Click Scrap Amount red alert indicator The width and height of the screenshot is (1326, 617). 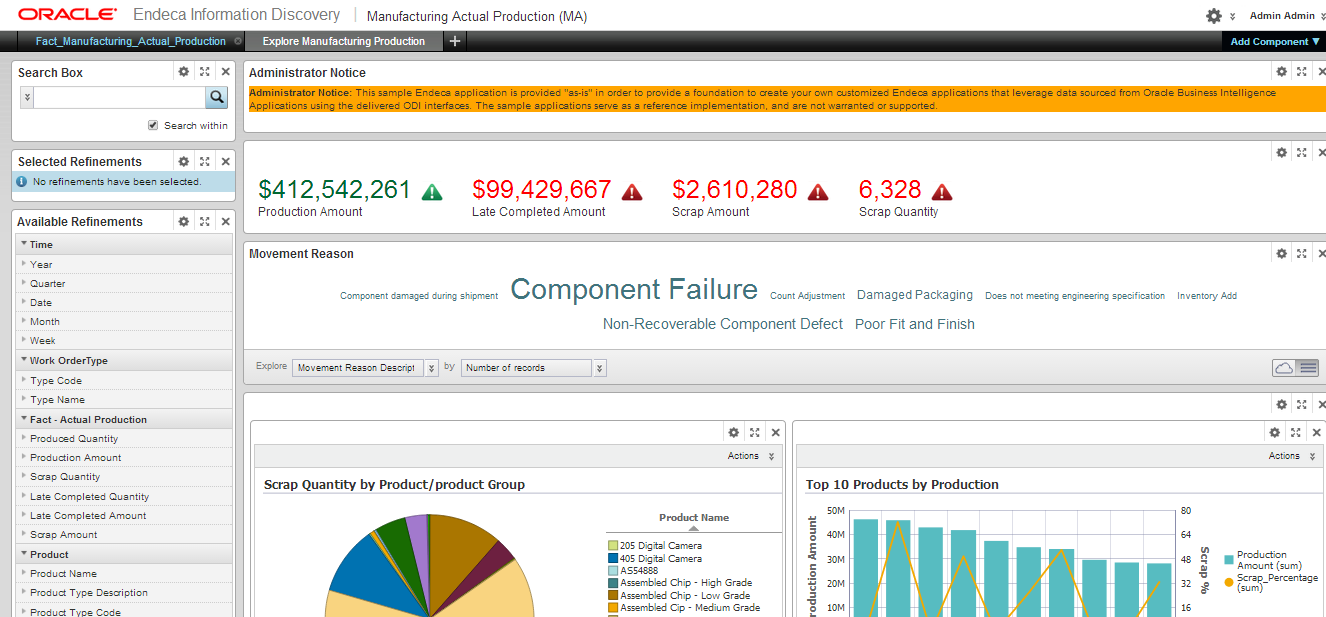click(x=818, y=192)
